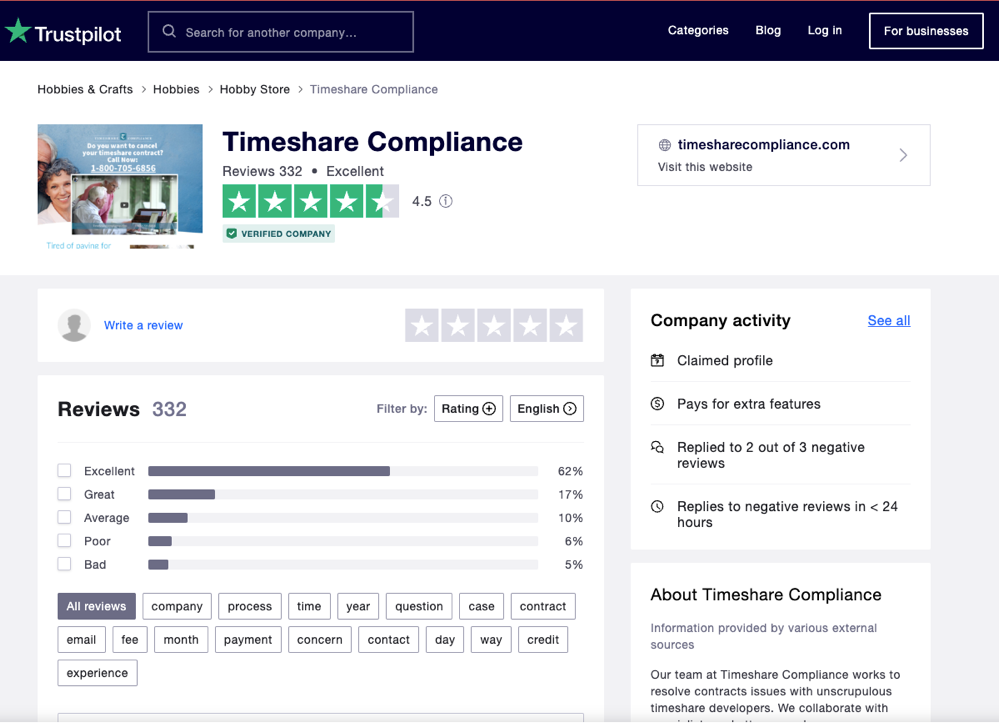Open the Blog page
The image size is (999, 723).
768,30
